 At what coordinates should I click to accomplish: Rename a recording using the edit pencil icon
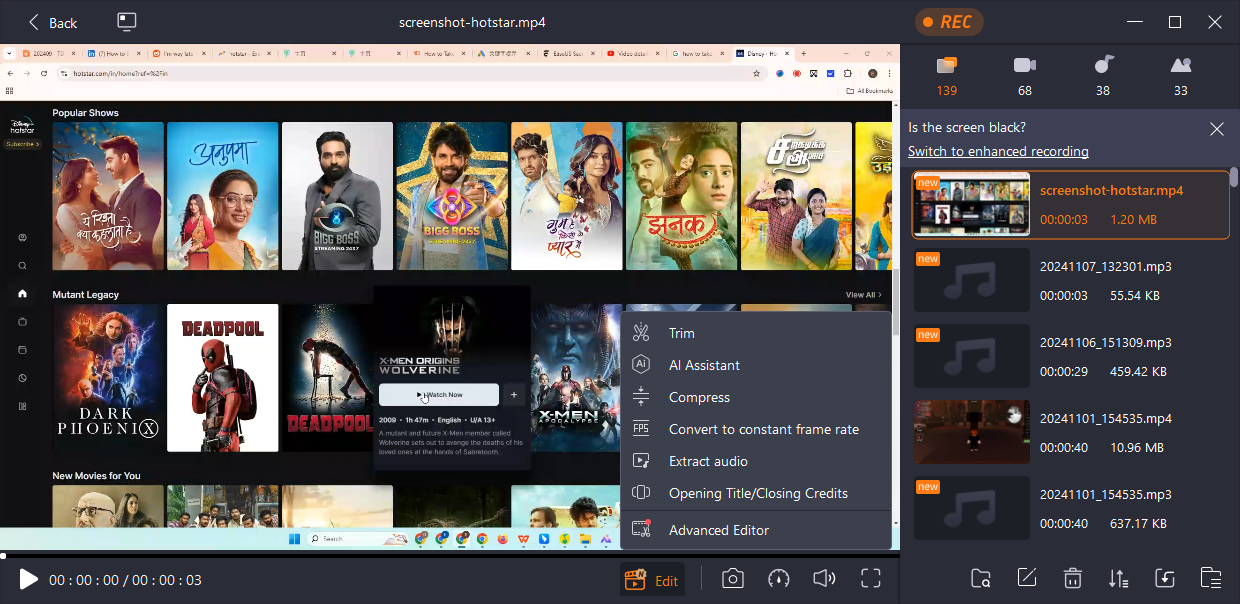pyautogui.click(x=1026, y=578)
